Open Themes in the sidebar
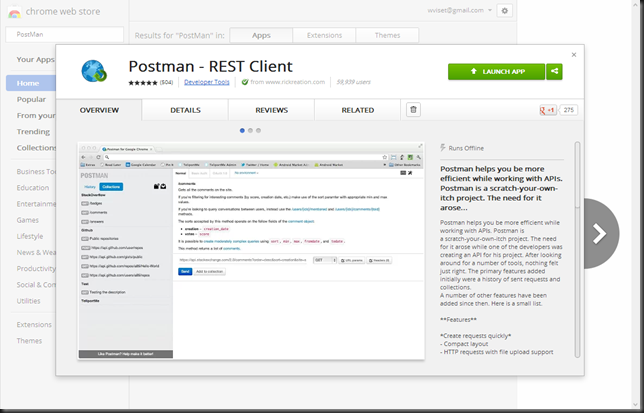Viewport: 644px width, 413px height. tap(29, 341)
